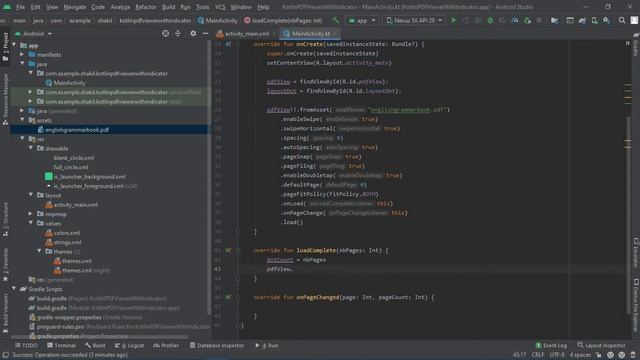Expand the manifests folder
The image size is (640, 360).
coord(22,54)
